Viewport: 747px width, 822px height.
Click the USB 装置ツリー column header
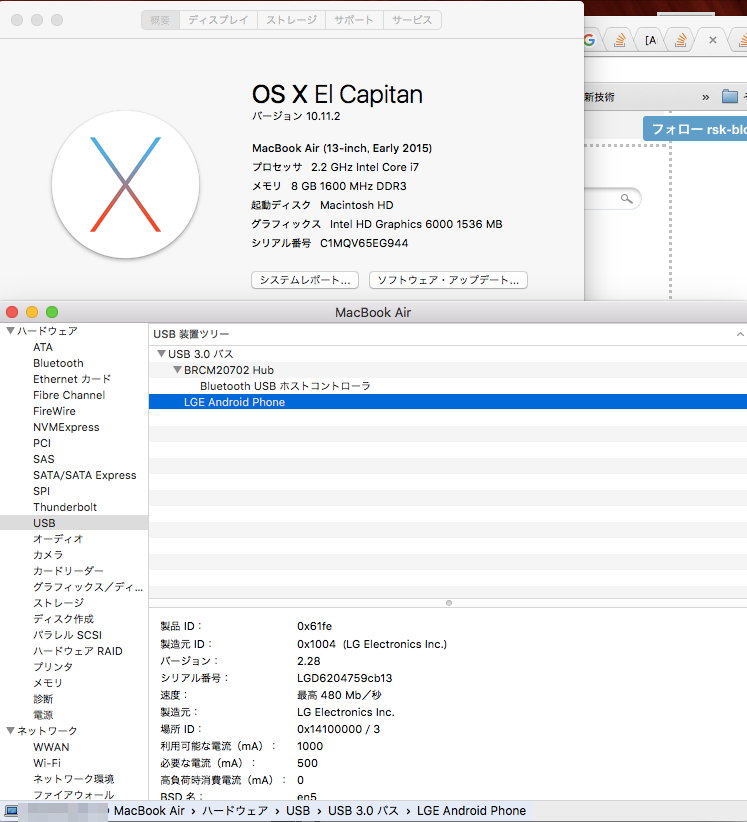(x=448, y=334)
